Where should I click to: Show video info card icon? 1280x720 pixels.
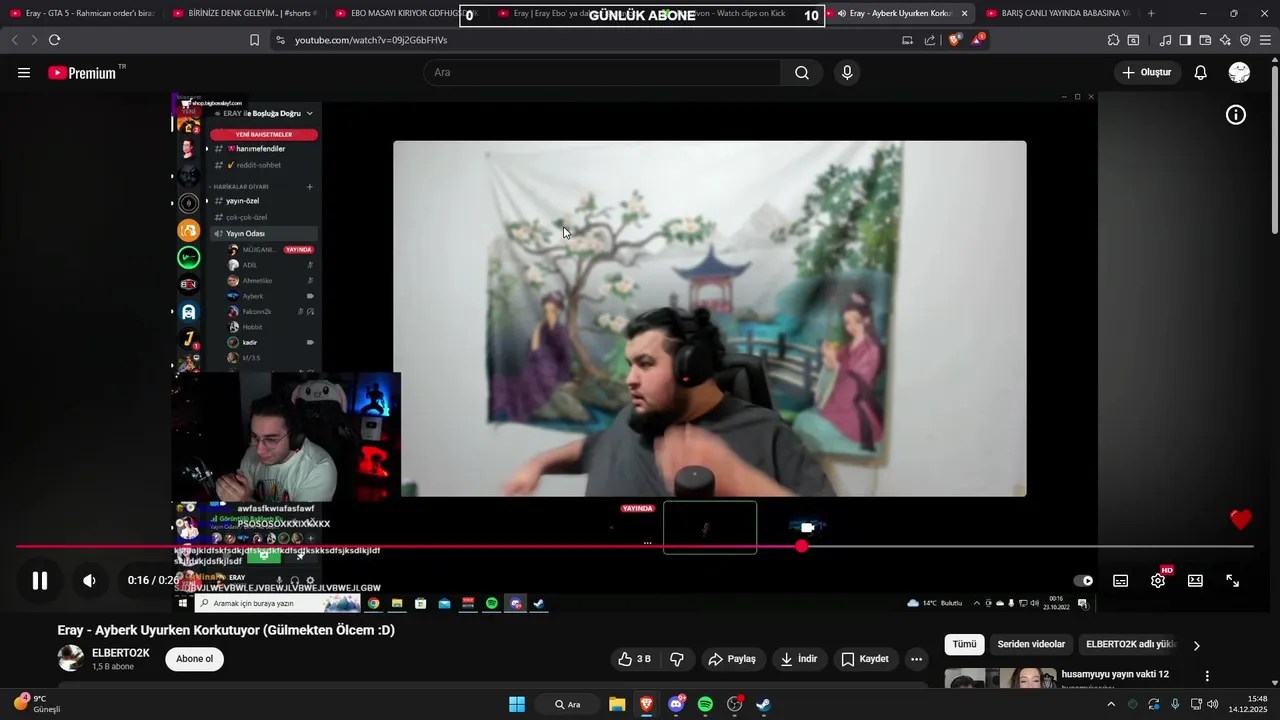point(1236,115)
